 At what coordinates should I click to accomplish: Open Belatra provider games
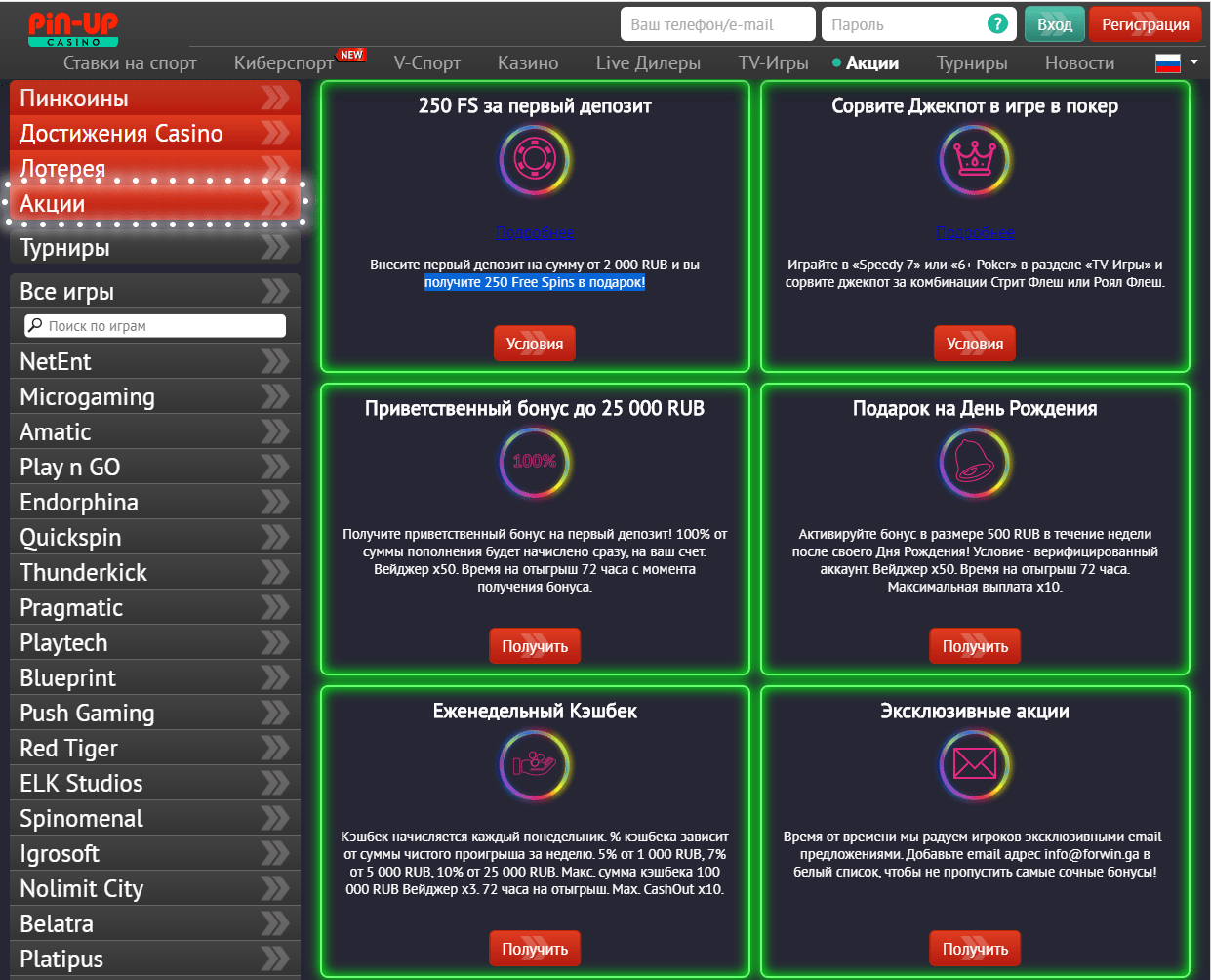click(x=155, y=923)
